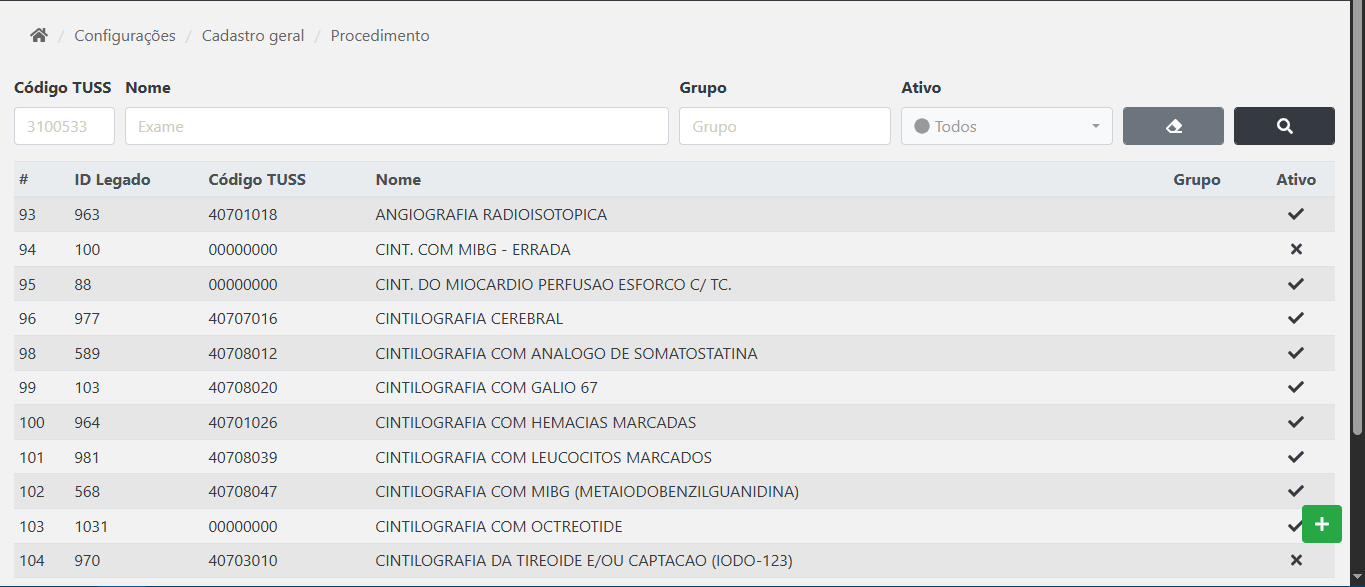1365x587 pixels.
Task: Click the Nome column header
Action: tap(398, 179)
